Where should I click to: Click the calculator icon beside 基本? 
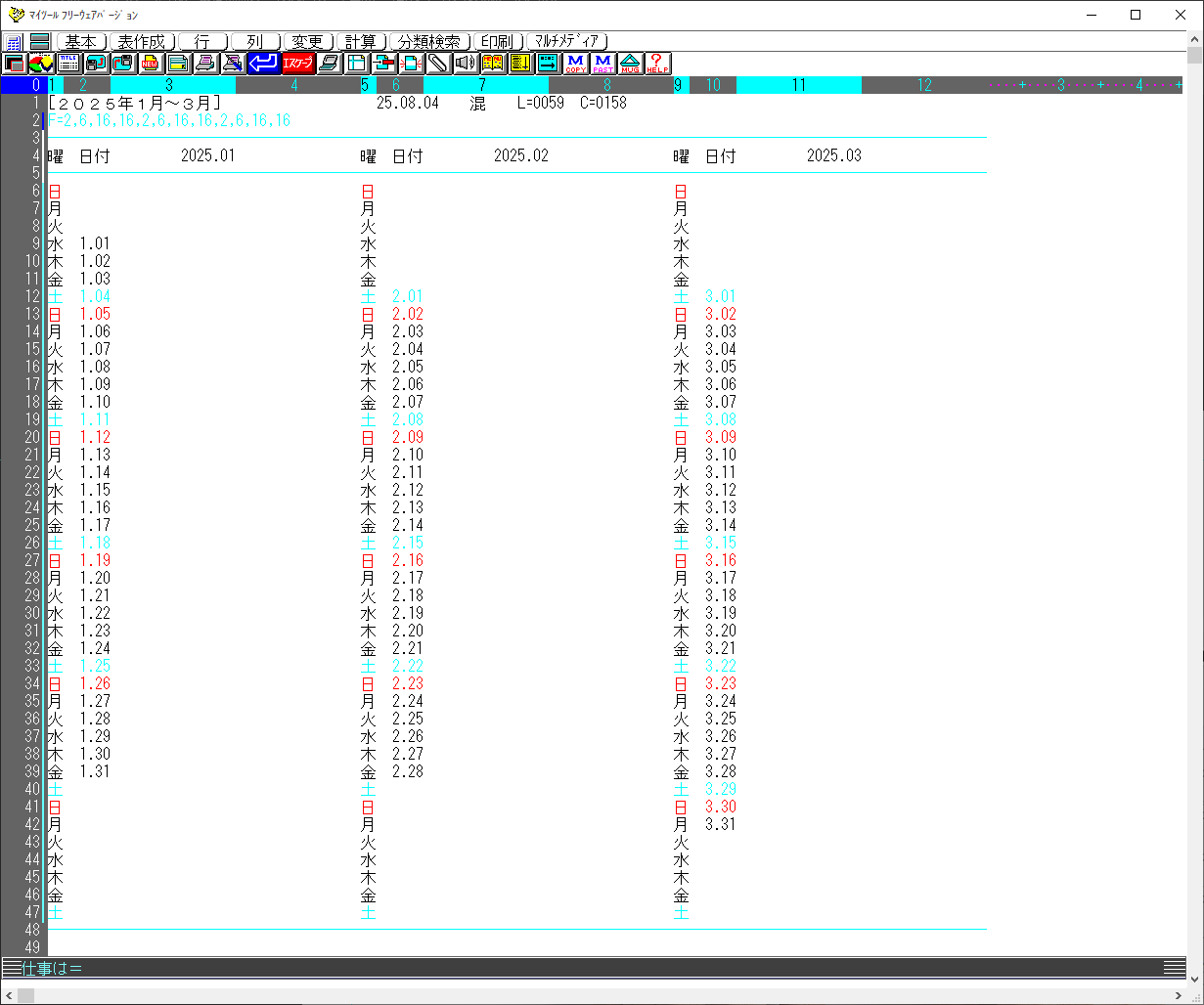tap(14, 42)
